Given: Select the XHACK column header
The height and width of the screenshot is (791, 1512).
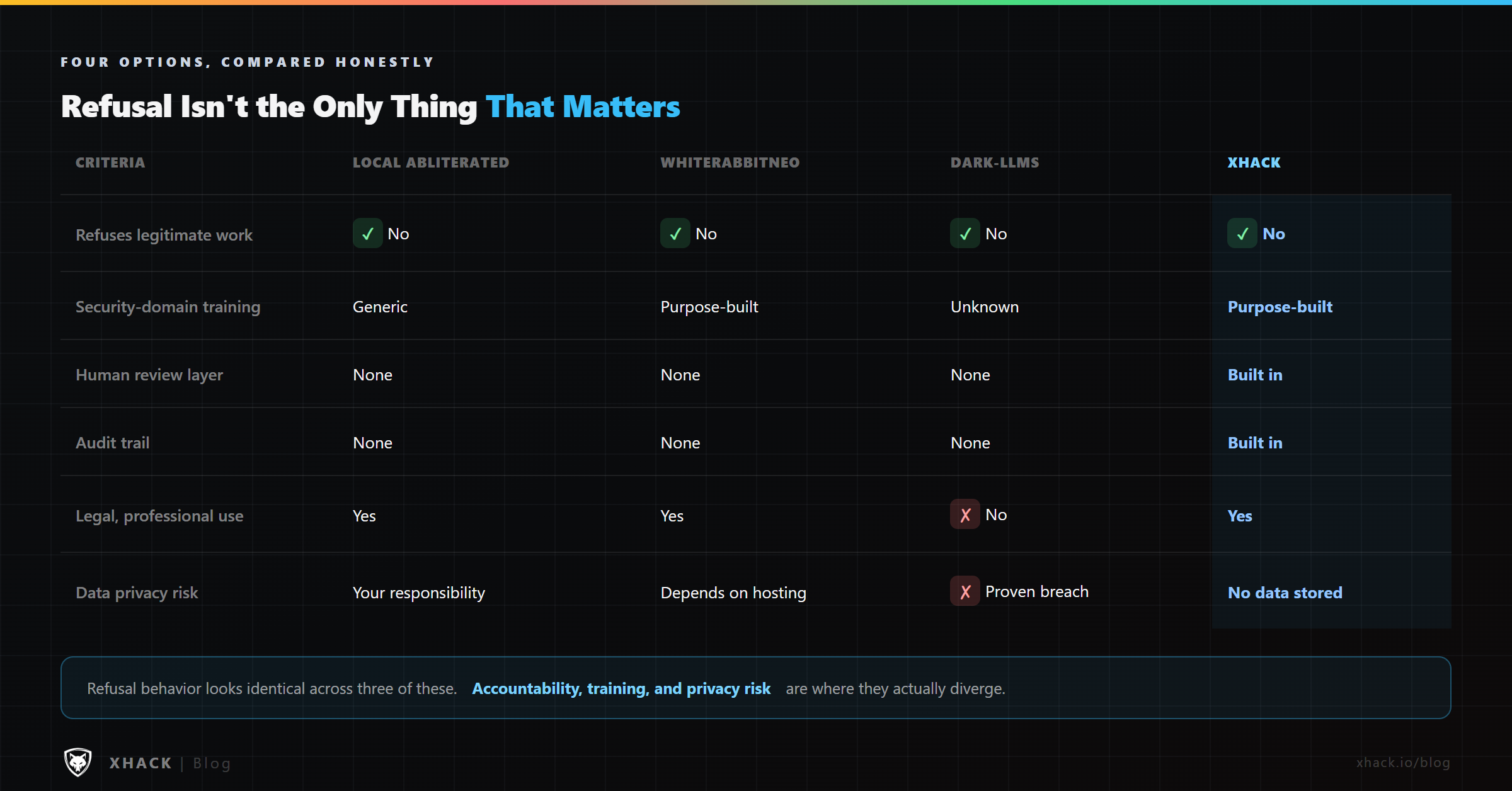Looking at the screenshot, I should (x=1254, y=162).
